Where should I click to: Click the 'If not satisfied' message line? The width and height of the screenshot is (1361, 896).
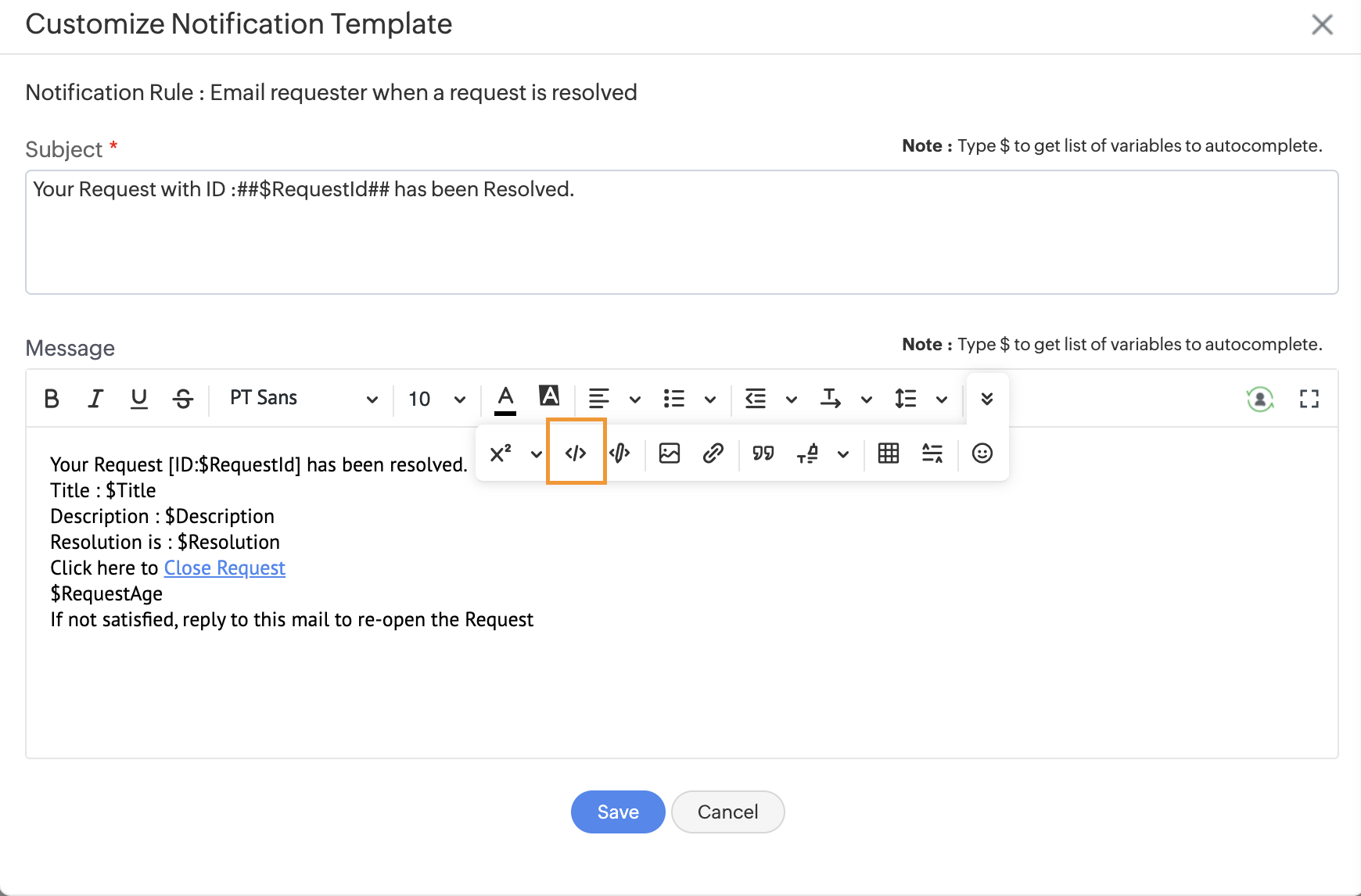tap(292, 619)
